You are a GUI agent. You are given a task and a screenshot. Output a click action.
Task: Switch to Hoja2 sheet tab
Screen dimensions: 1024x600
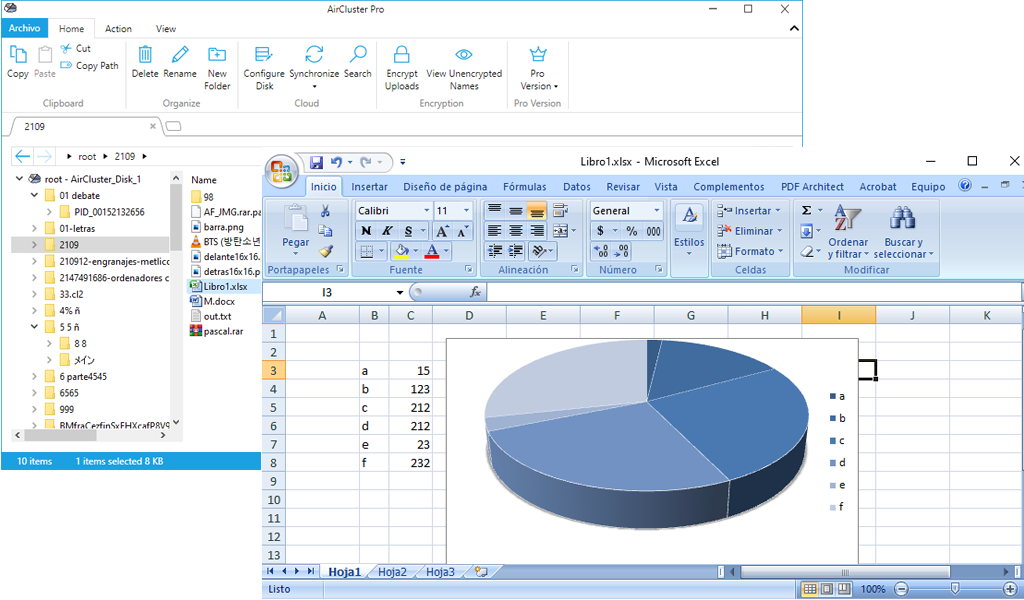392,572
